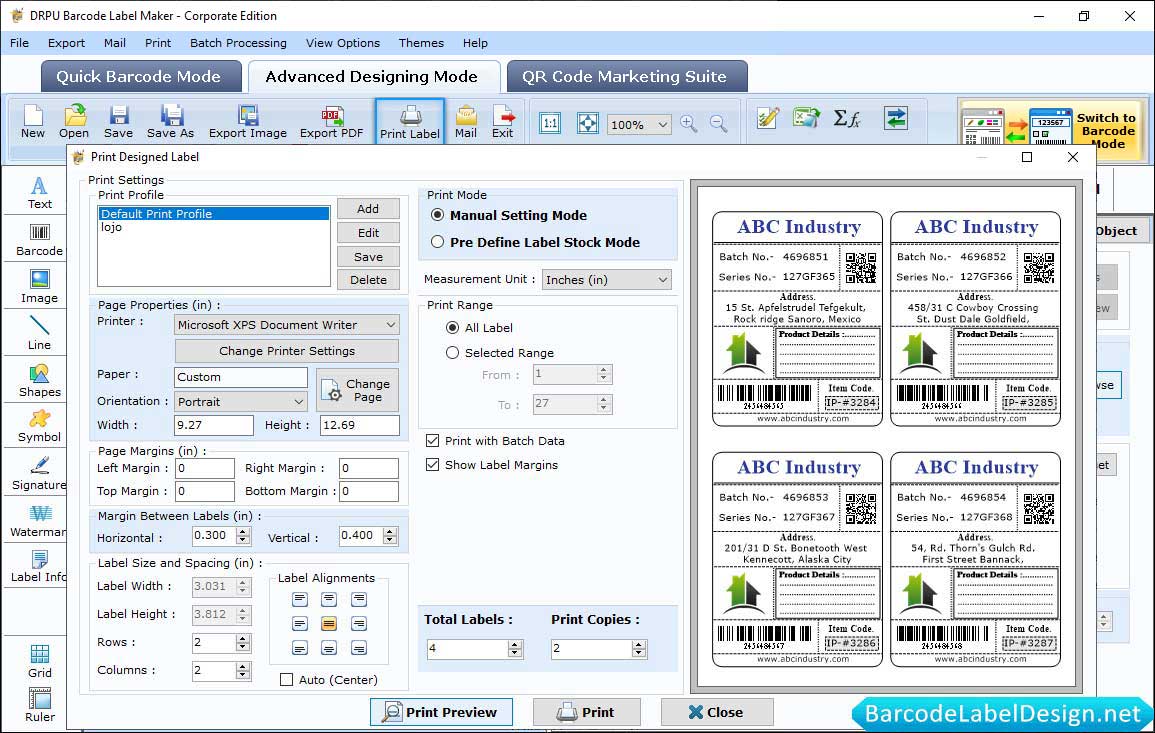Toggle Show Label Margins checkbox

(x=432, y=465)
